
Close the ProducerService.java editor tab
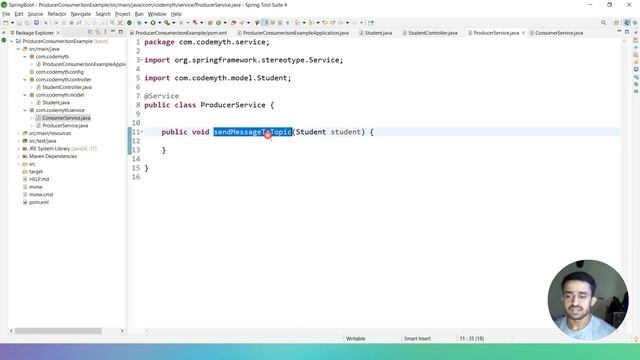pos(523,33)
